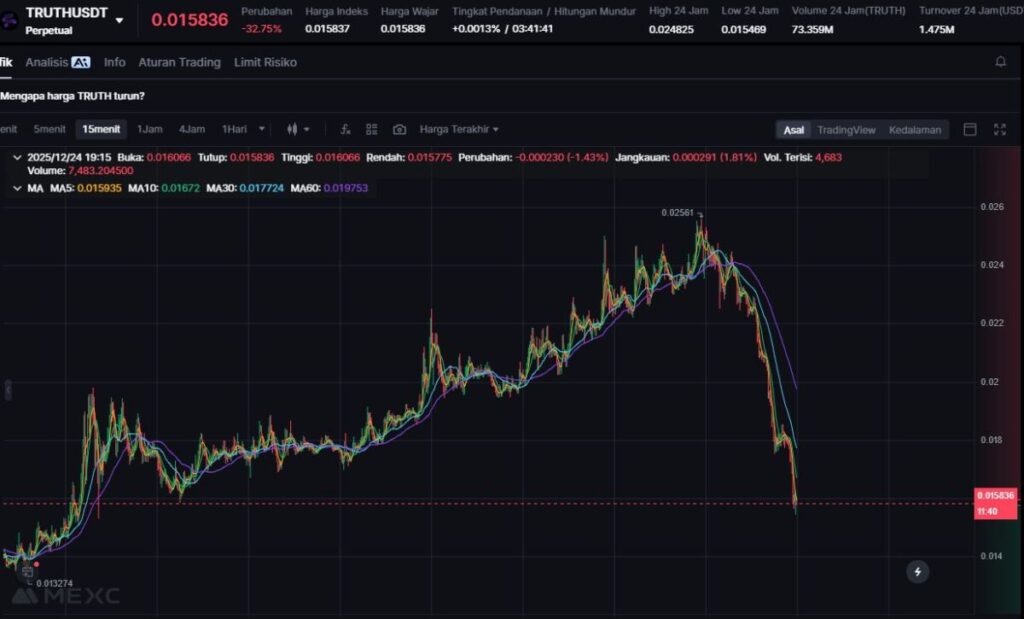Click the panel layout window icon
1024x619 pixels.
click(969, 129)
